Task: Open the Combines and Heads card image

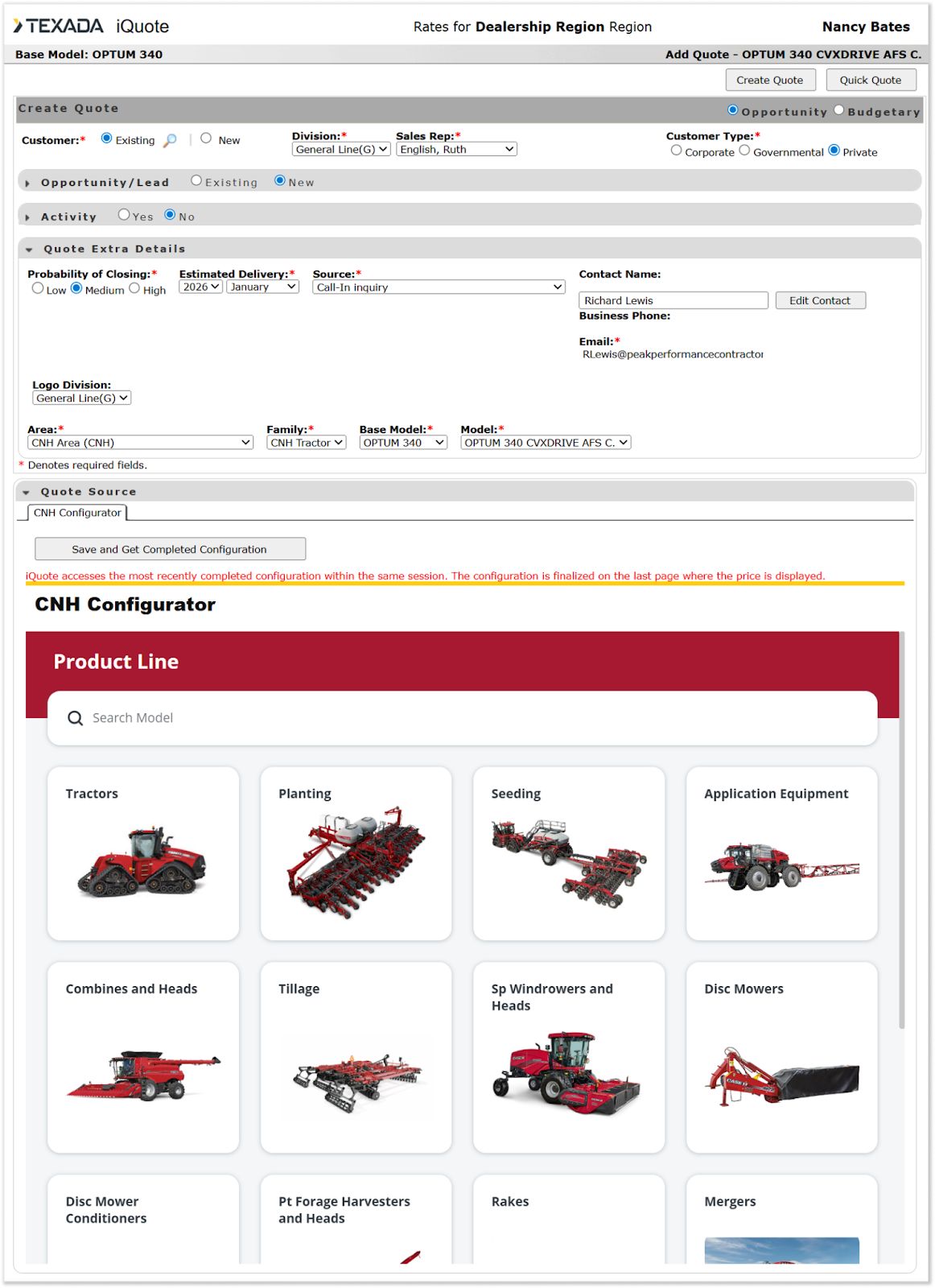Action: coord(142,1075)
